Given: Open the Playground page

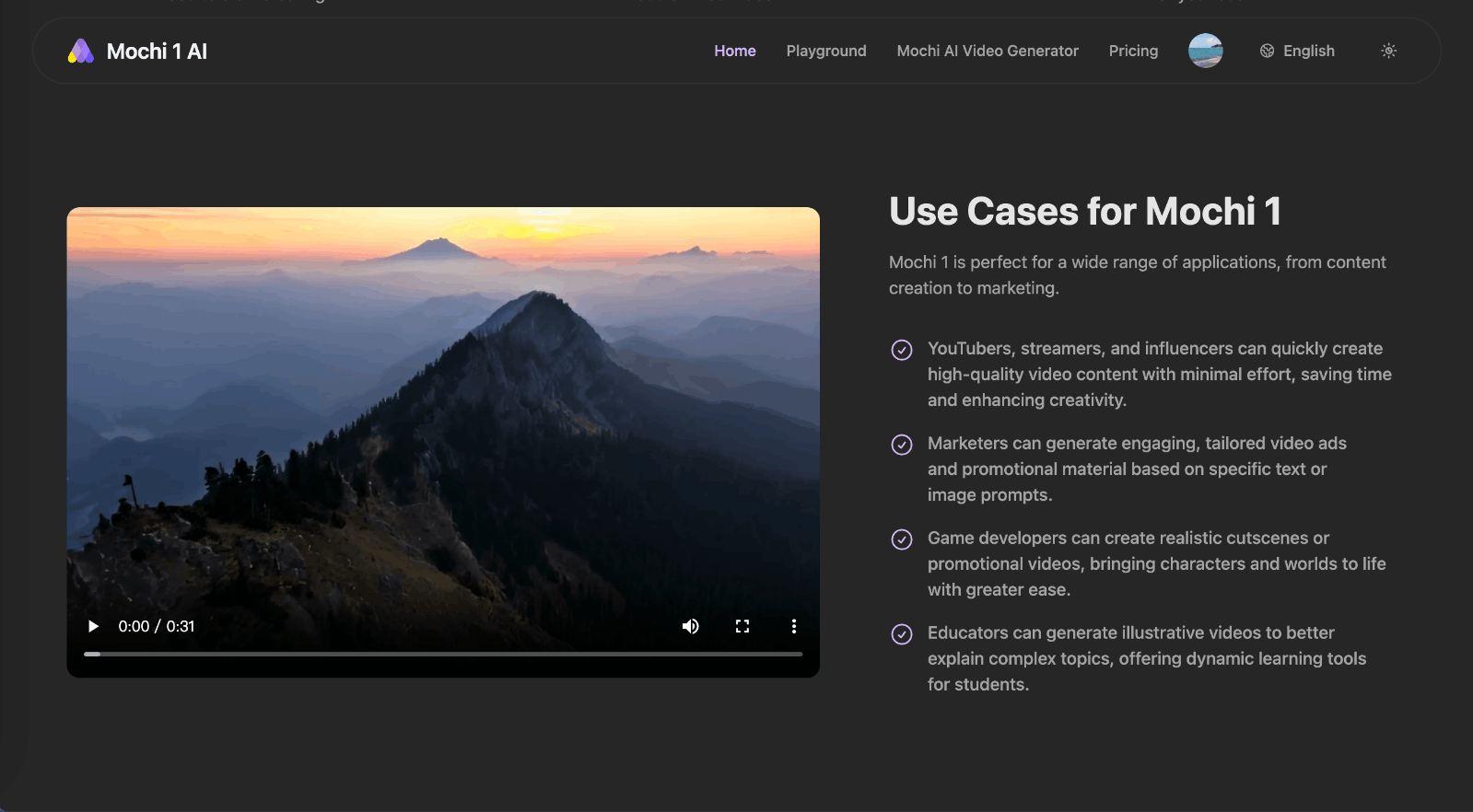Looking at the screenshot, I should 825,52.
